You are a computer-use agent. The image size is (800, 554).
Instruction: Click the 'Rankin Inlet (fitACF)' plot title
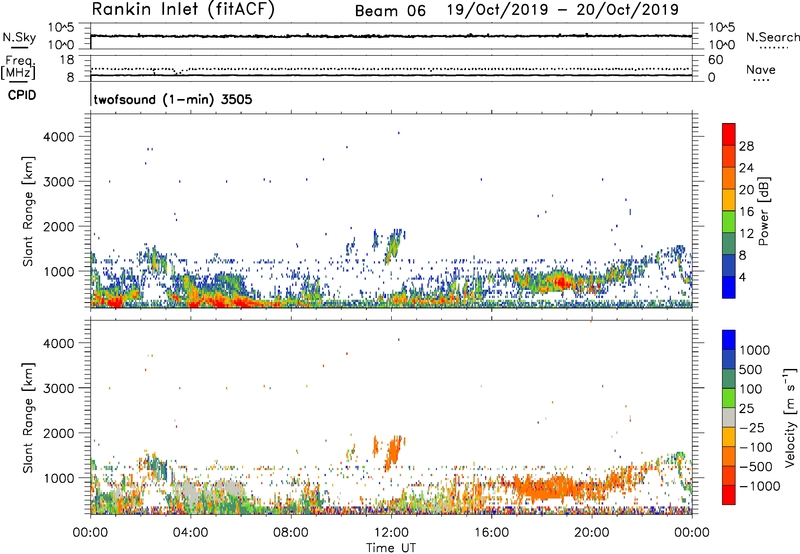[183, 10]
